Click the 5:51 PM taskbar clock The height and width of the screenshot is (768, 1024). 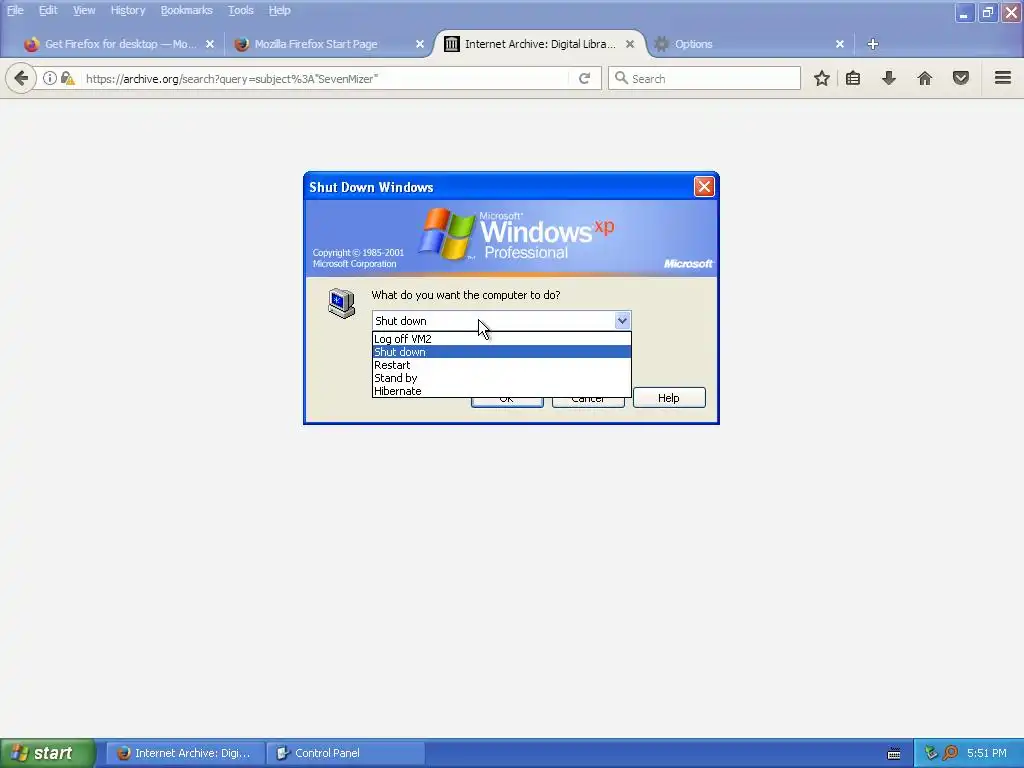pos(987,754)
